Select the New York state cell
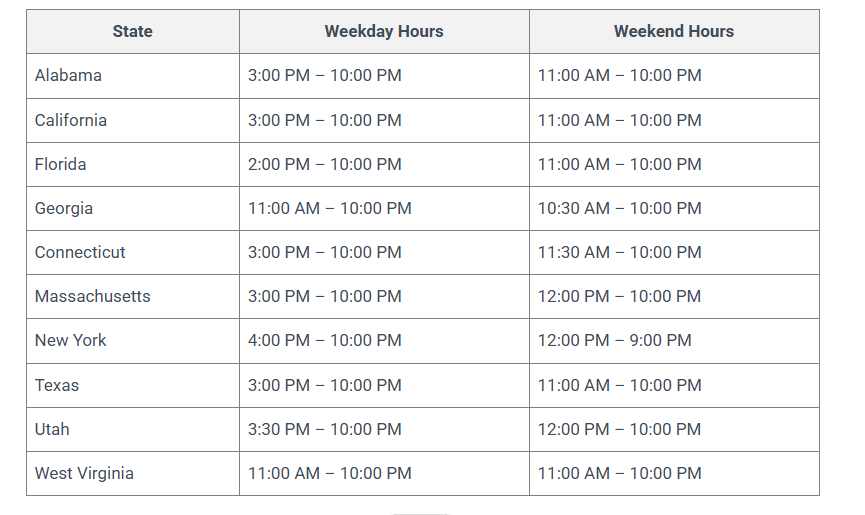 click(x=71, y=340)
